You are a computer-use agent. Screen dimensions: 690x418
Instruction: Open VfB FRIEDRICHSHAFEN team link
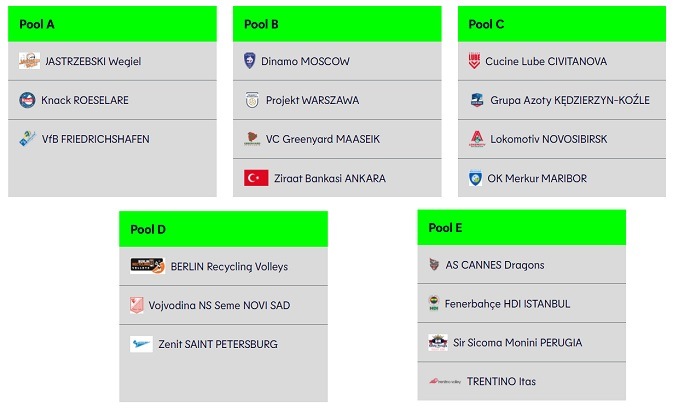pyautogui.click(x=95, y=139)
